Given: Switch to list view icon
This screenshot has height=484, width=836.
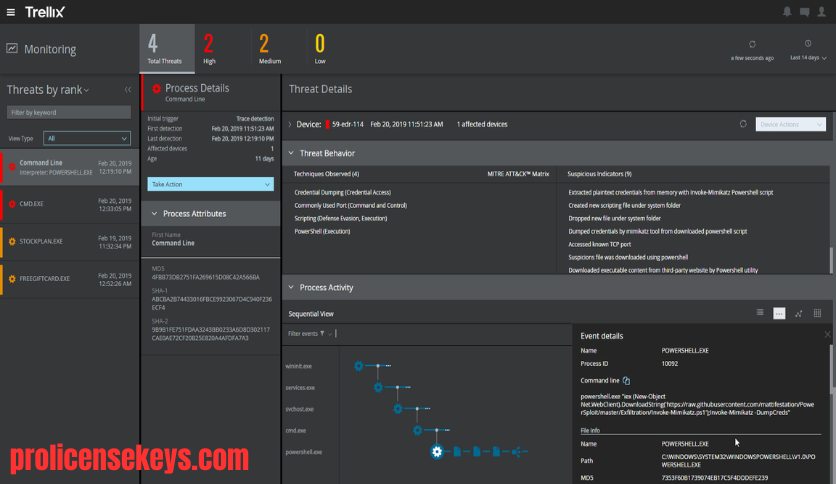Looking at the screenshot, I should pos(760,313).
